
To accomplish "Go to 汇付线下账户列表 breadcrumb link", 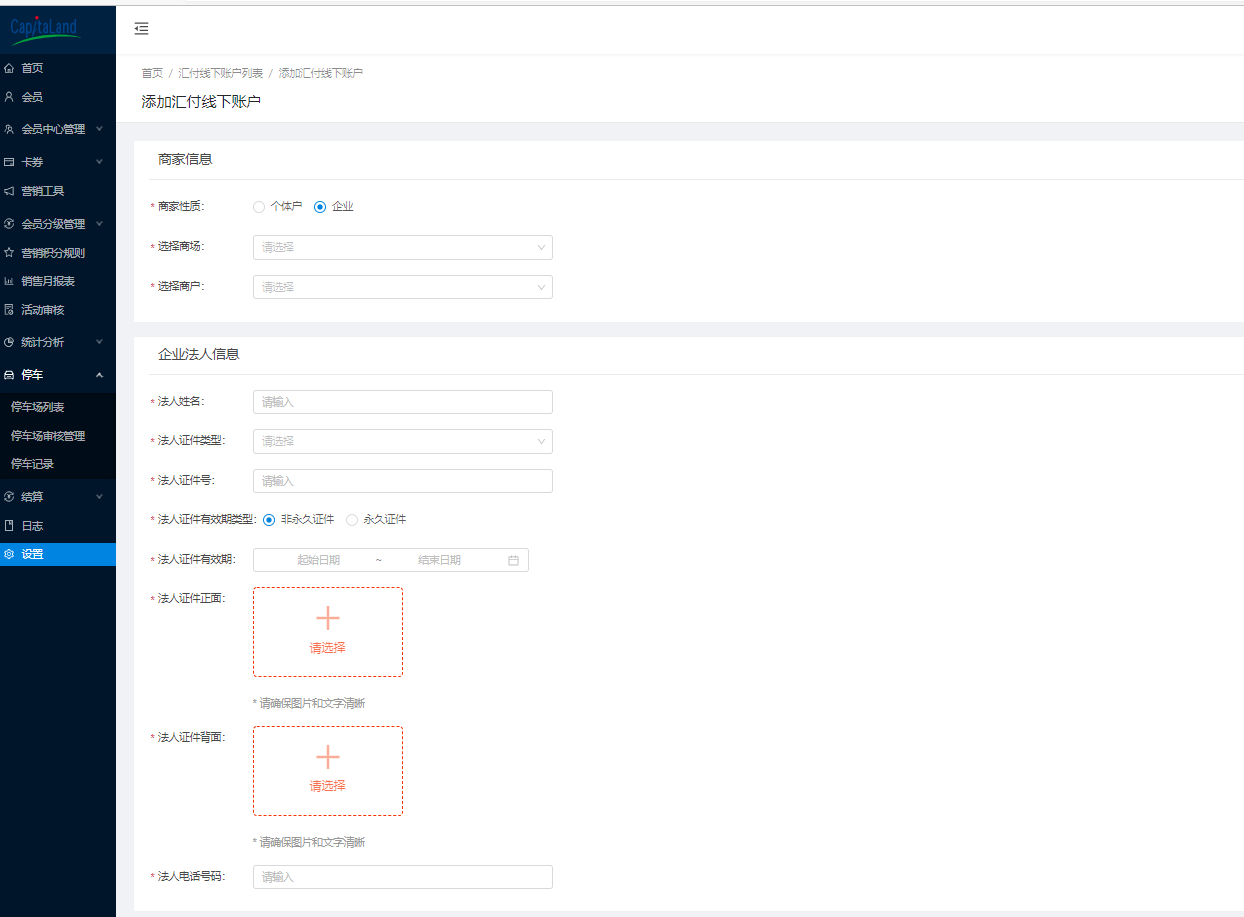I will (221, 74).
